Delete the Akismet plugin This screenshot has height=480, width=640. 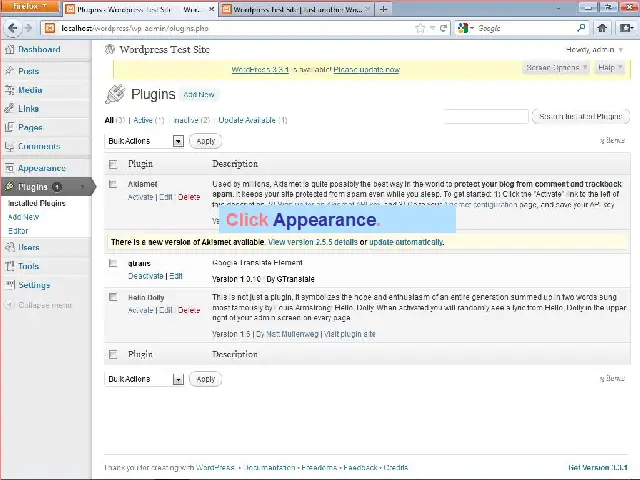[189, 197]
